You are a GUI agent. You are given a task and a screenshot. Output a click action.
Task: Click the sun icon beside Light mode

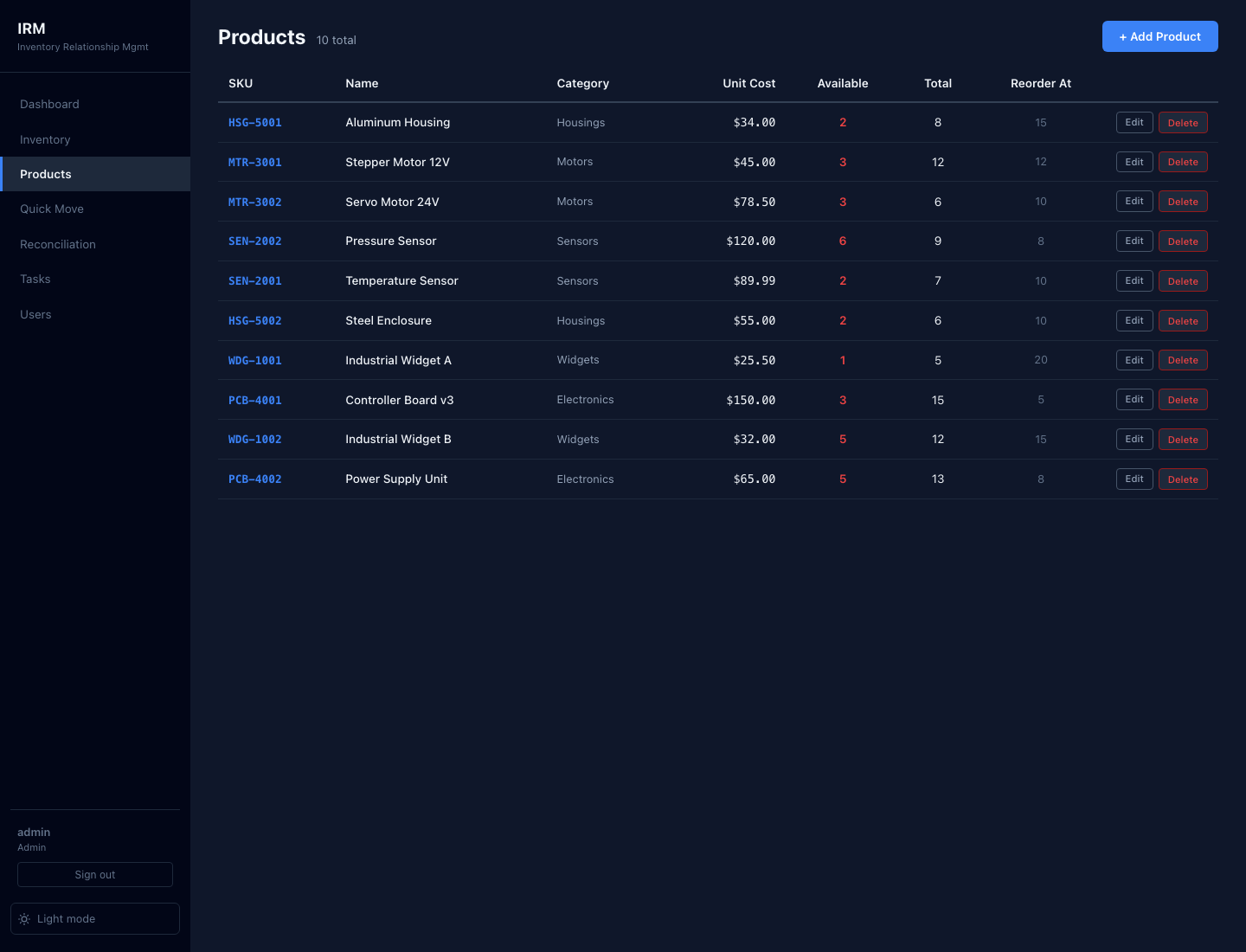coord(24,919)
